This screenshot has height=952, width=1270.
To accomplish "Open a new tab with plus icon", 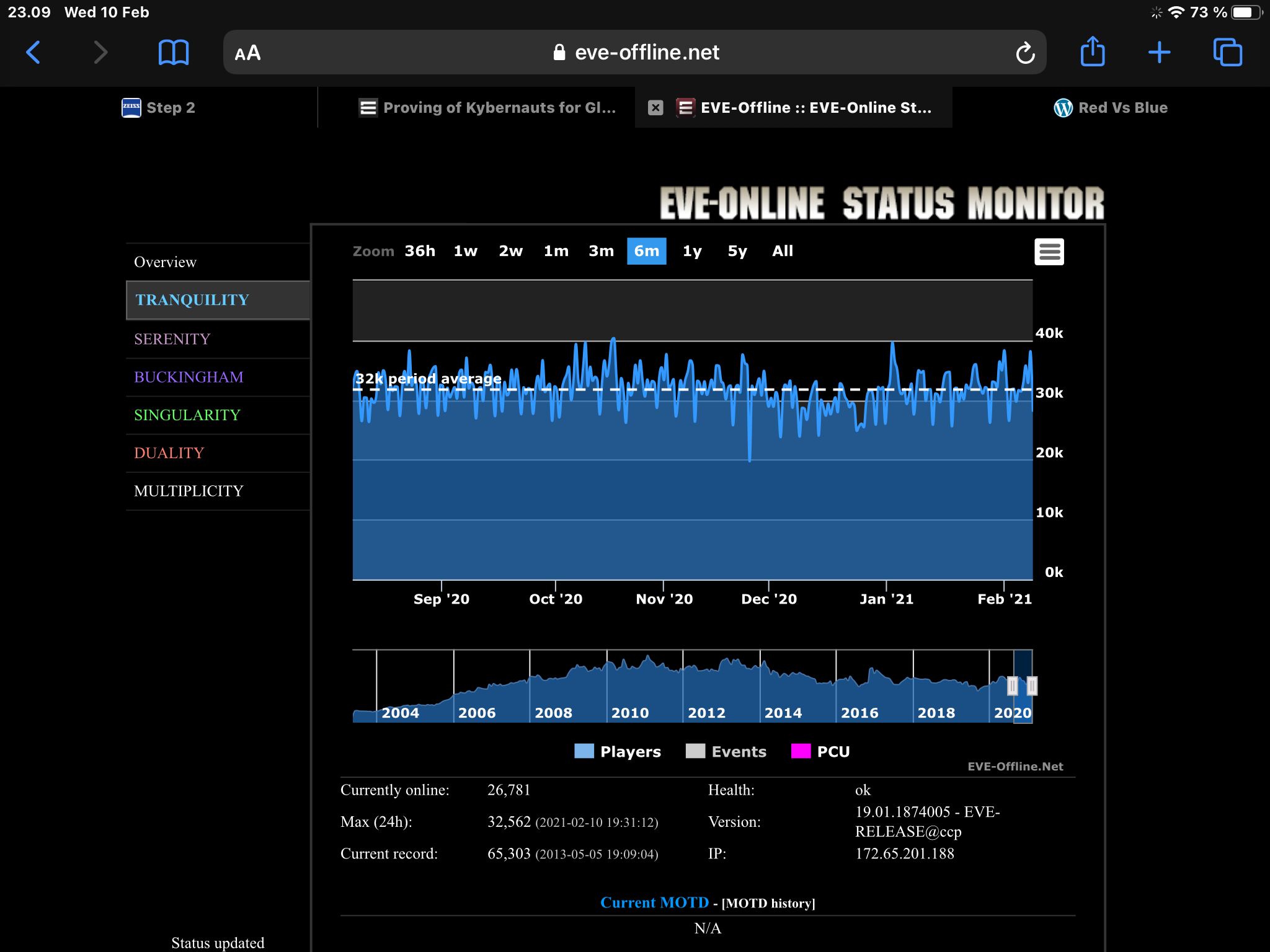I will [1159, 52].
